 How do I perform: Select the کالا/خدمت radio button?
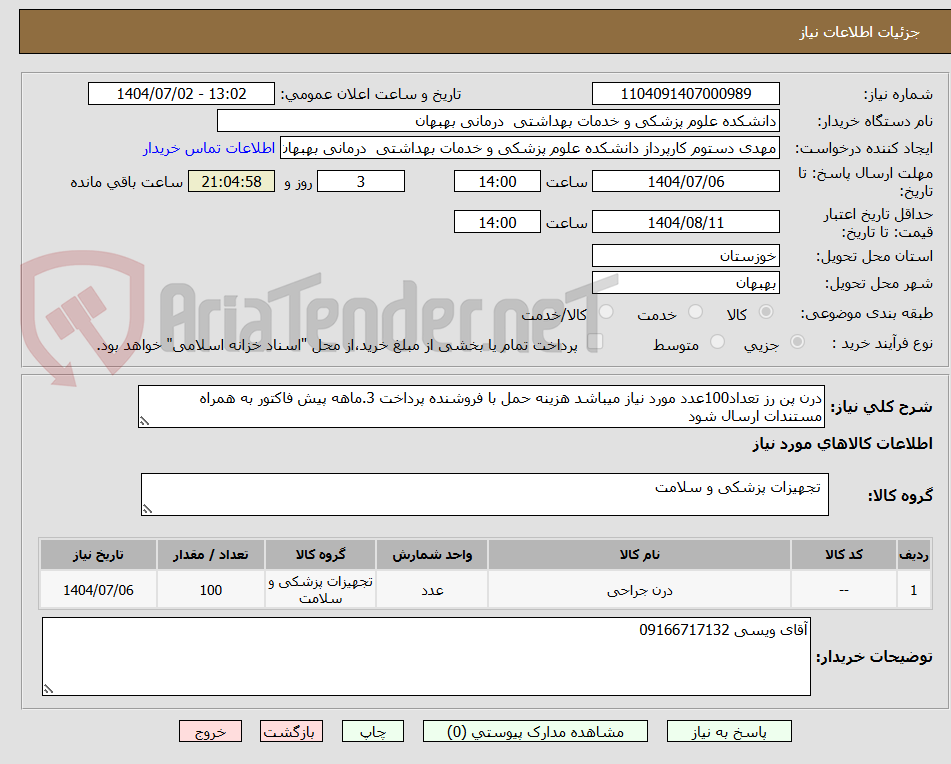coord(606,312)
